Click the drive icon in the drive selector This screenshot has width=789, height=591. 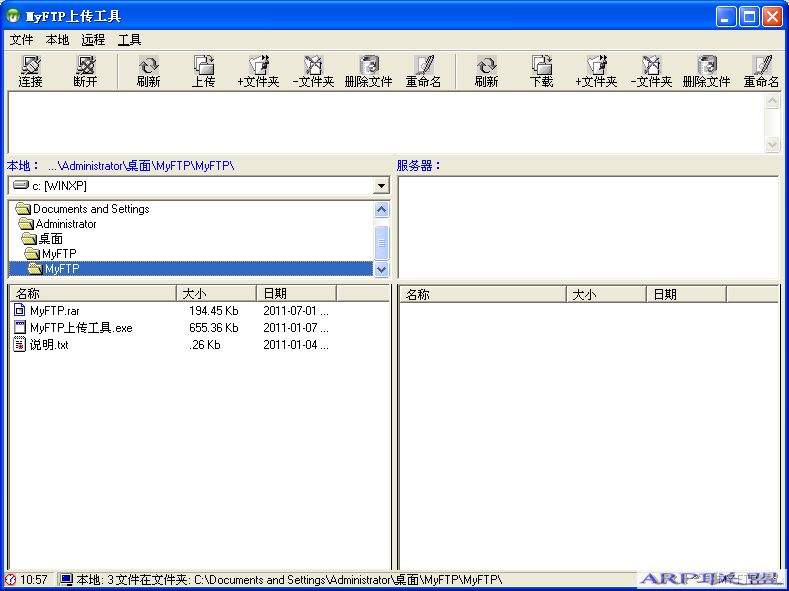pos(21,185)
